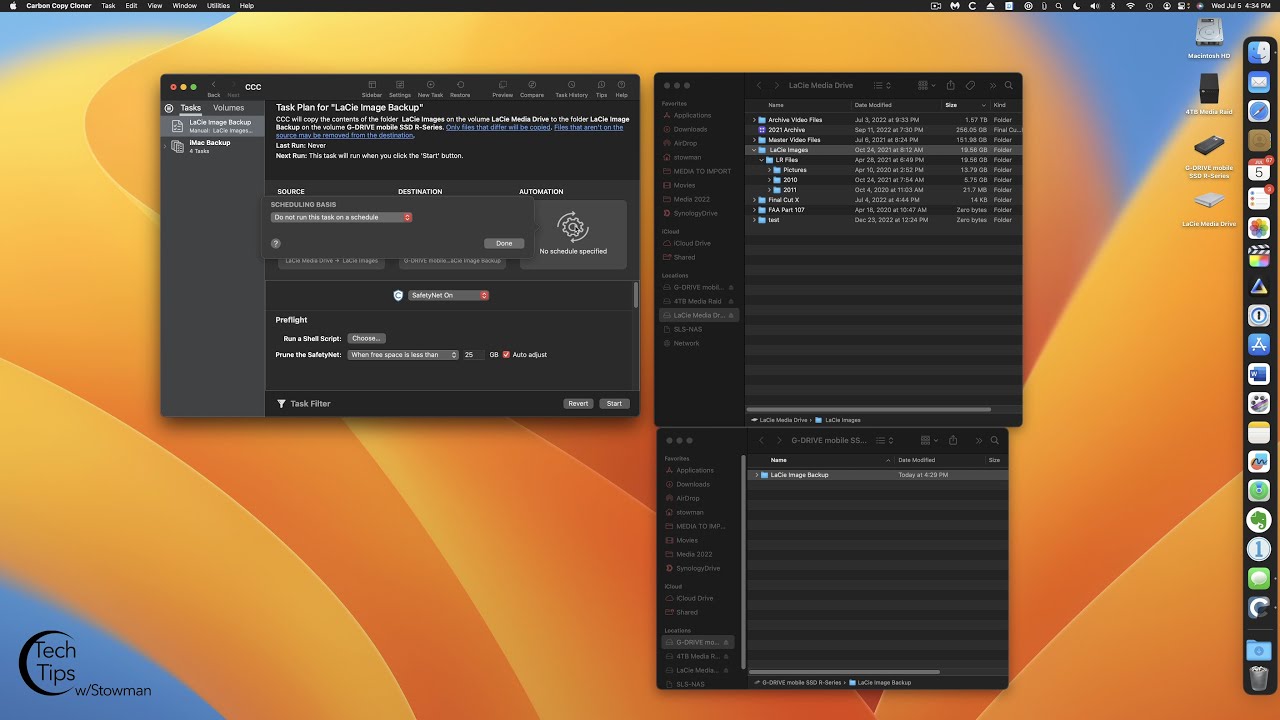Expand the Archive Video Files folder

coord(756,120)
